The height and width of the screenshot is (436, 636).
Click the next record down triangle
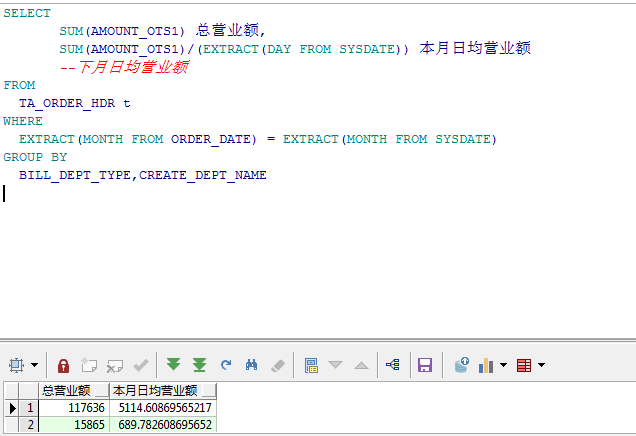coord(335,365)
